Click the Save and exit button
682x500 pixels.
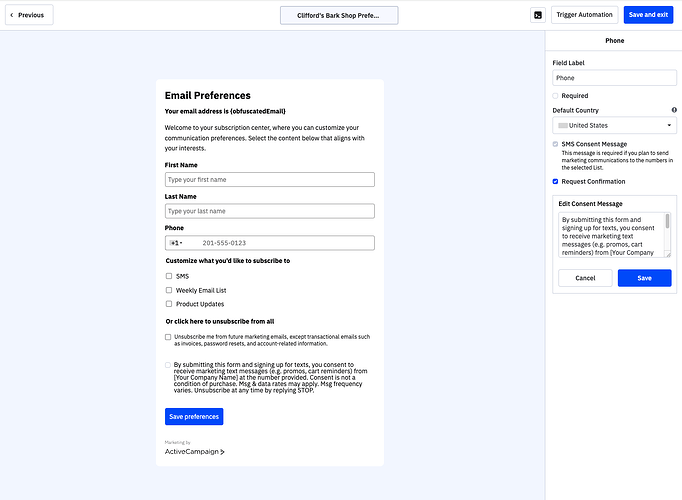649,15
